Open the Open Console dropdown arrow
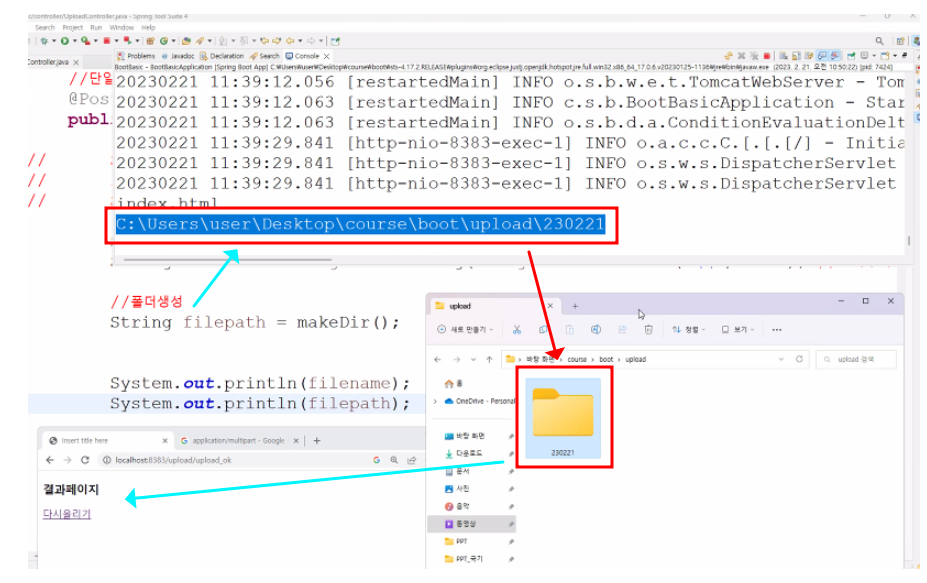927x583 pixels. point(895,56)
